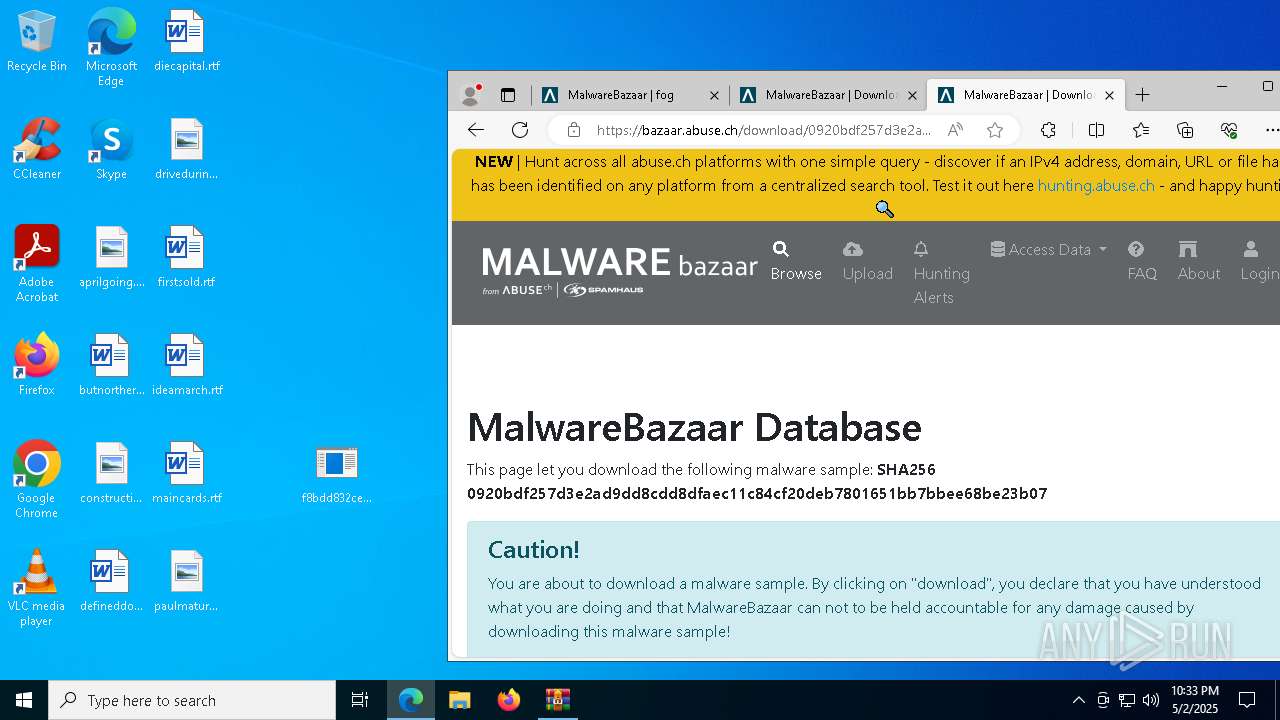Click the SHA256 hash text

(757, 493)
